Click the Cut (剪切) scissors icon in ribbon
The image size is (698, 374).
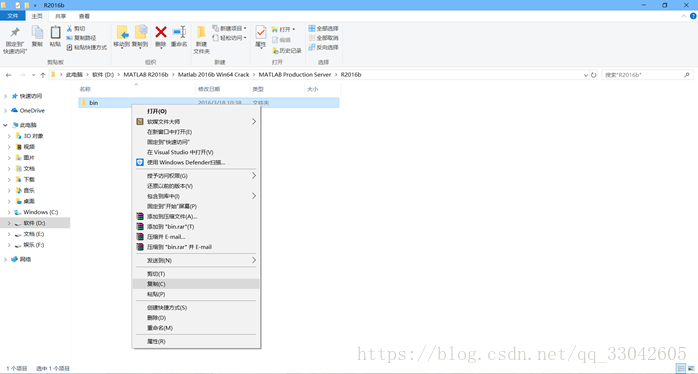[76, 28]
